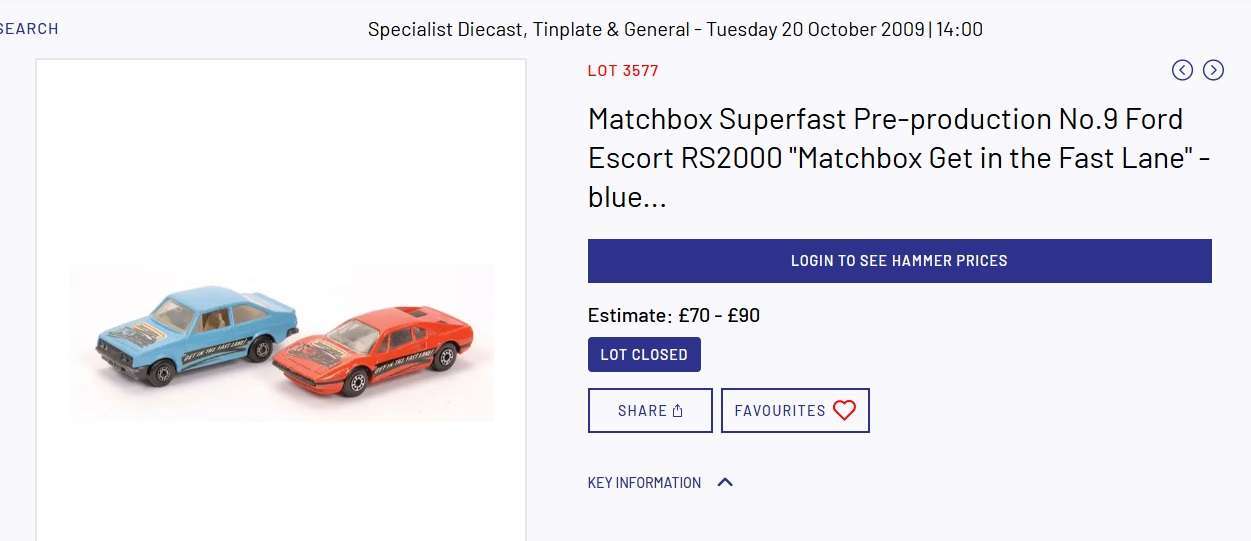
Task: Click the KEY INFORMATION label
Action: pos(644,482)
